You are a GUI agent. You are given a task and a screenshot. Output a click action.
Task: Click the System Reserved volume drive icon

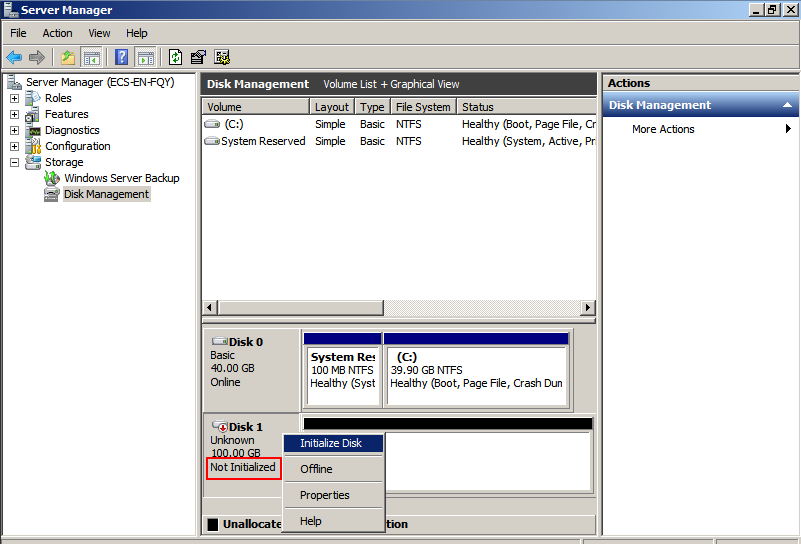(x=212, y=141)
